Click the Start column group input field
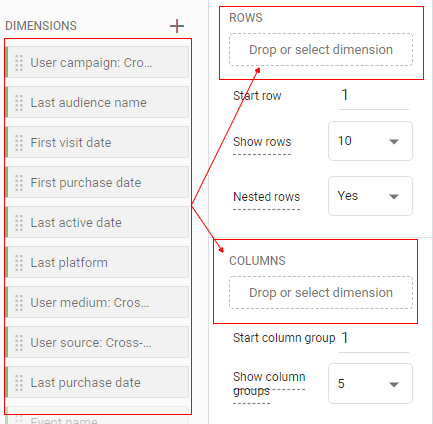433x424 pixels. tap(374, 339)
